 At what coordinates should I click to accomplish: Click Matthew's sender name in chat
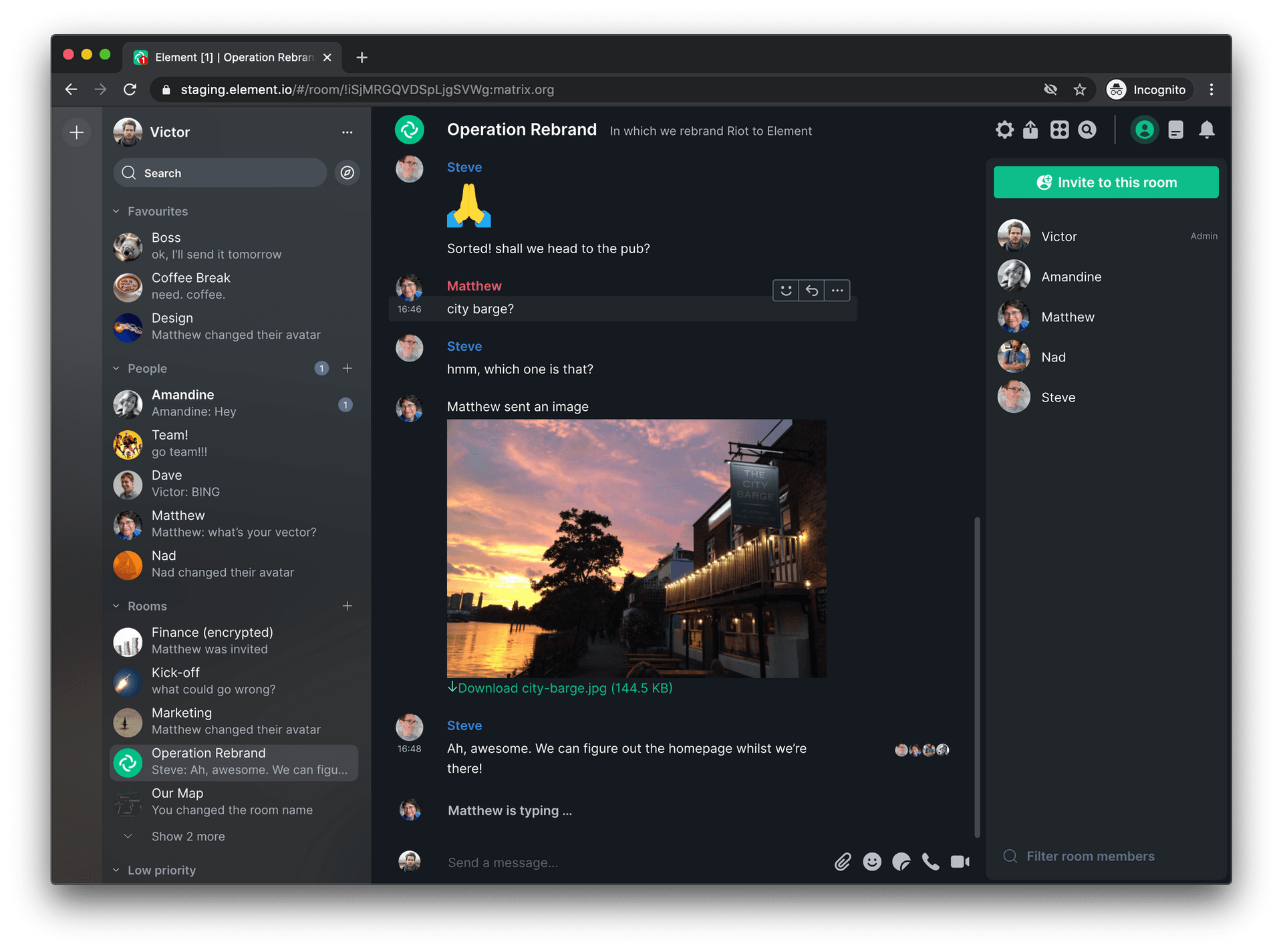pyautogui.click(x=474, y=286)
